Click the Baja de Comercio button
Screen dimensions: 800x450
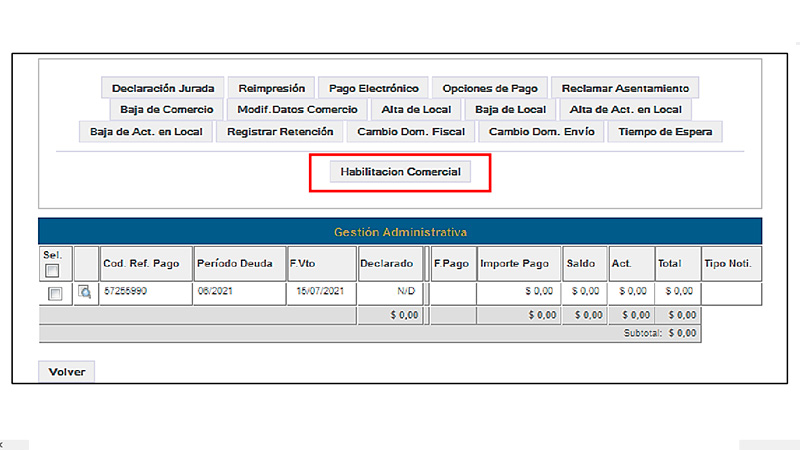(x=166, y=109)
